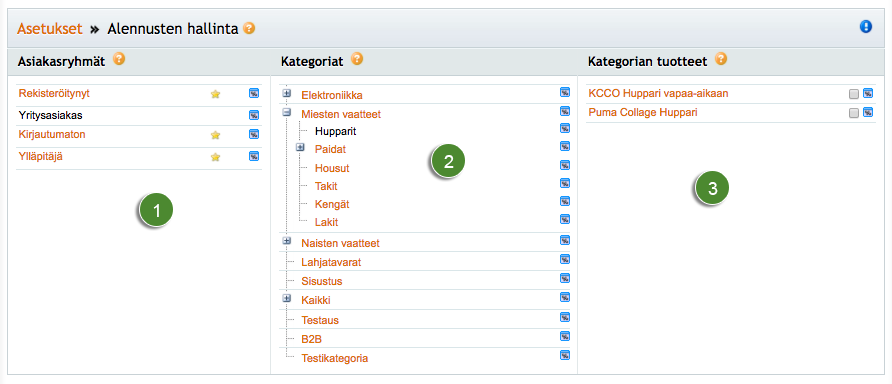This screenshot has height=384, width=892.
Task: Select Naisten vaatteet in category tree
Action: [x=340, y=243]
